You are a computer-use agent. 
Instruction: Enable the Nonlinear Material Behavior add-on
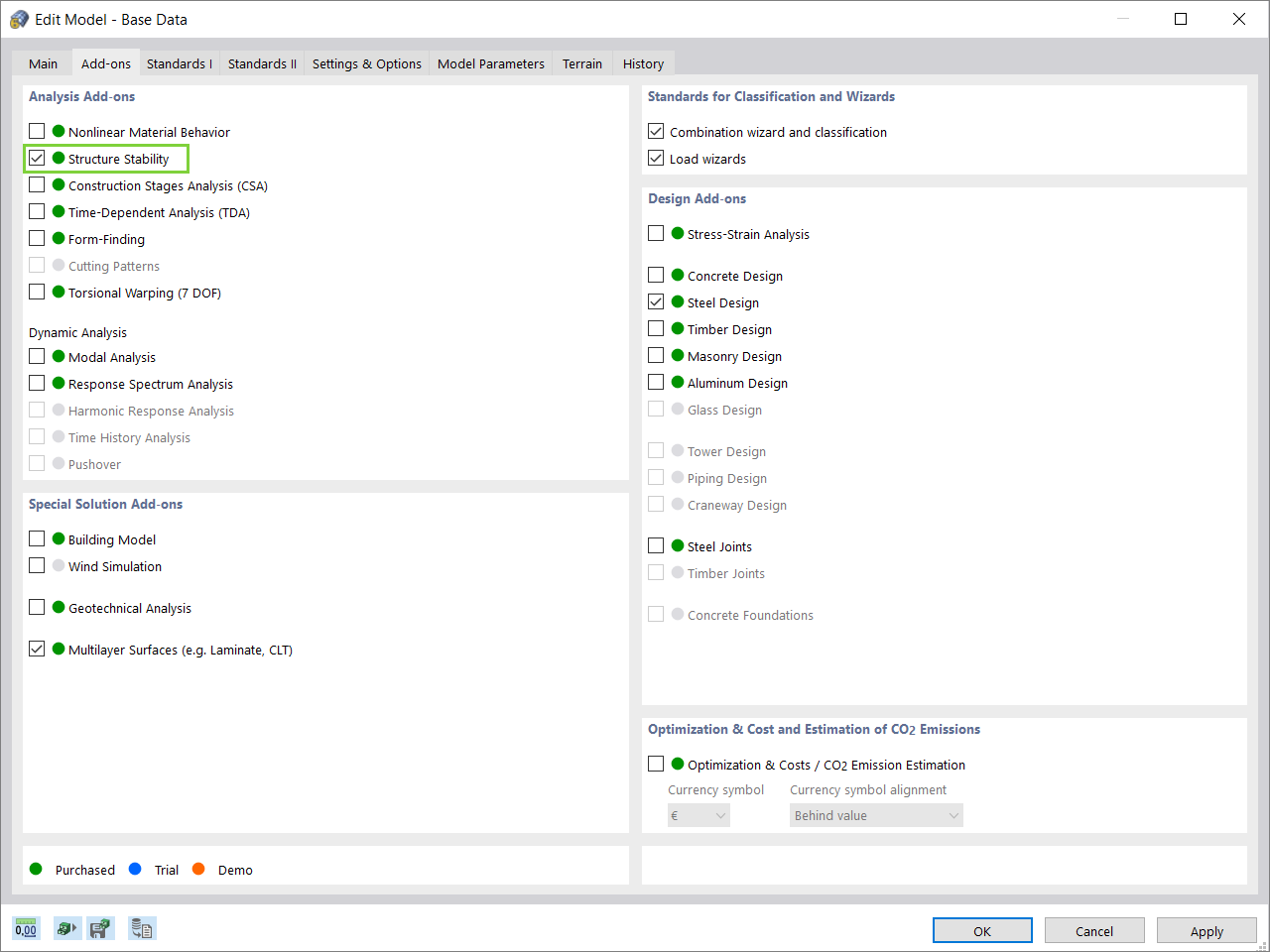click(37, 131)
